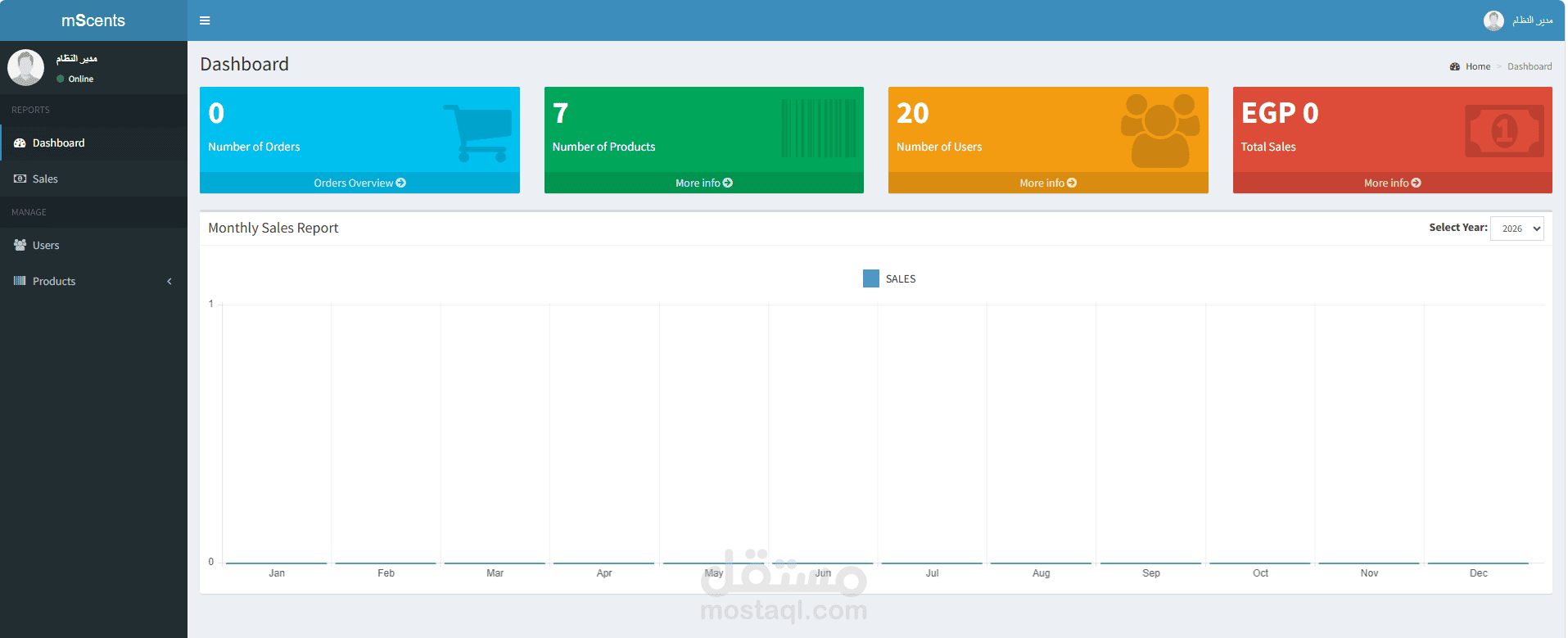Viewport: 1568px width, 638px height.
Task: Click More info on Number of Products card
Action: coord(704,183)
